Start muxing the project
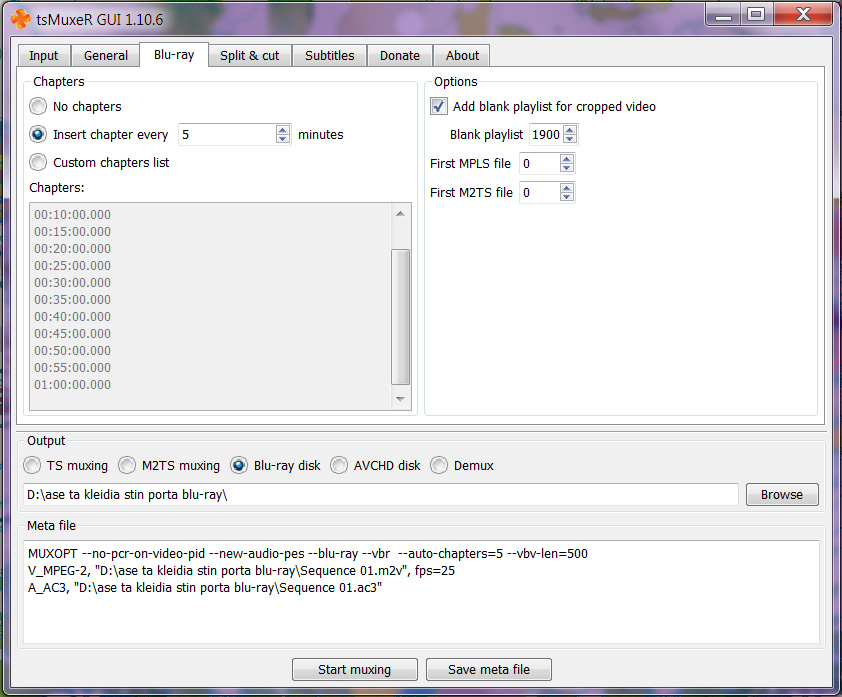Image resolution: width=842 pixels, height=697 pixels. pyautogui.click(x=354, y=670)
